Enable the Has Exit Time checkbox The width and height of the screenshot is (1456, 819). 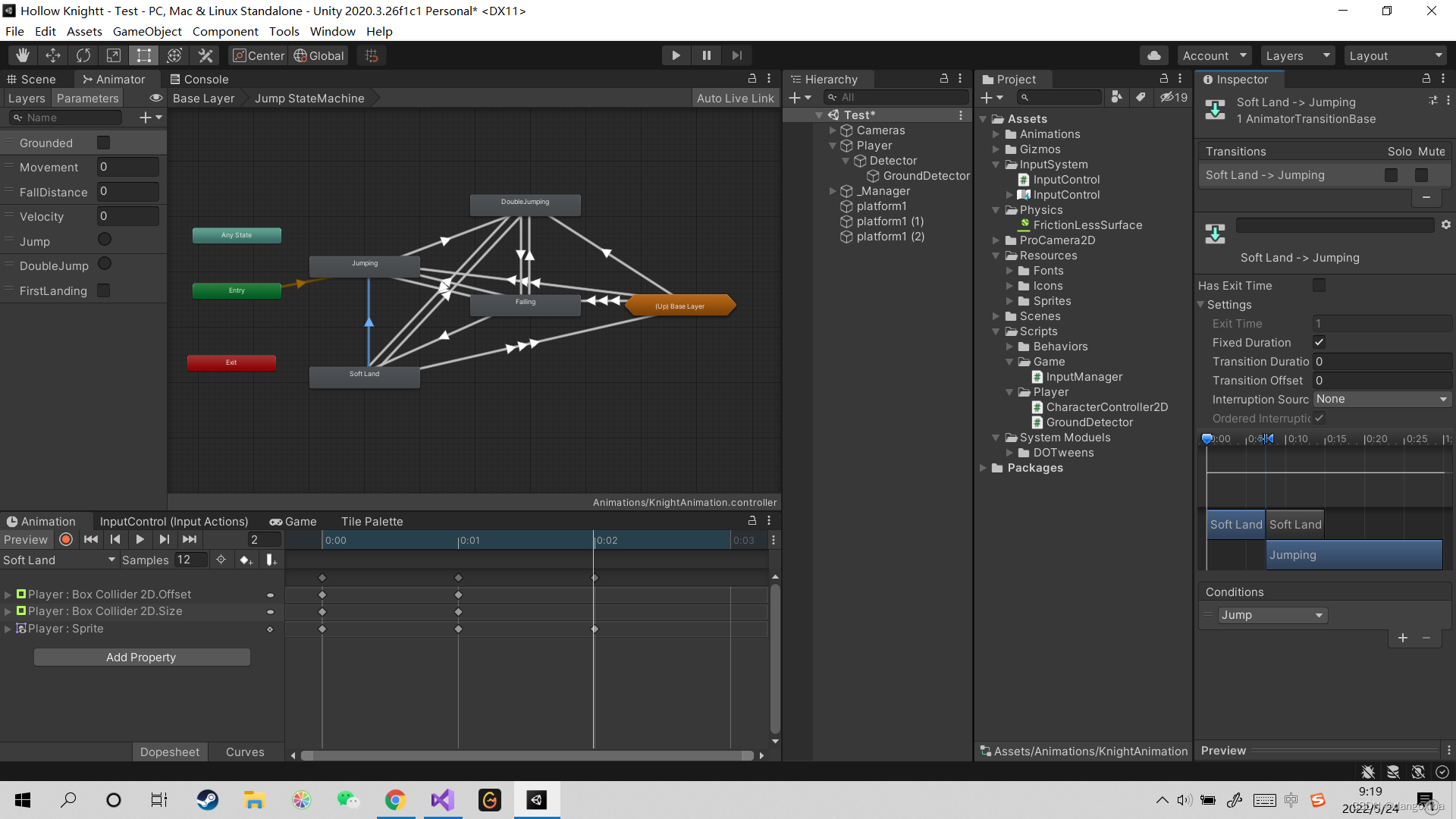[x=1319, y=286]
